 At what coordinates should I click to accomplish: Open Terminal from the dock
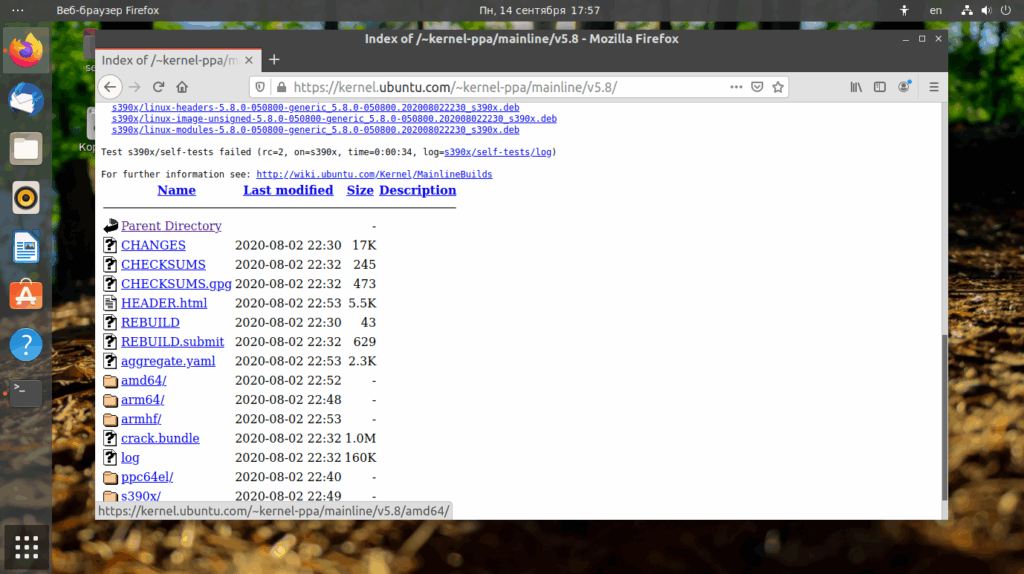click(x=26, y=393)
